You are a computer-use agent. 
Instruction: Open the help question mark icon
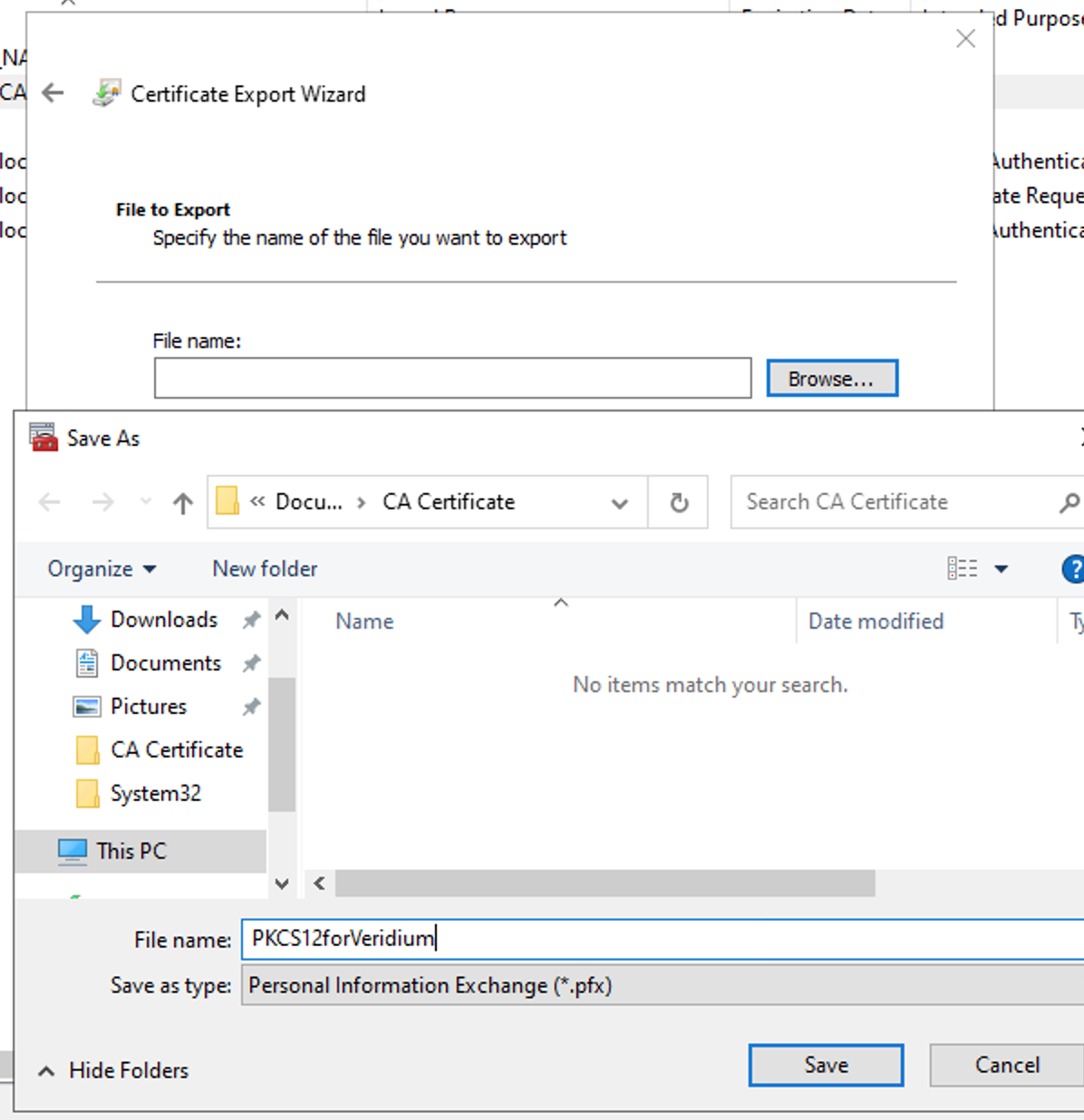click(1072, 569)
